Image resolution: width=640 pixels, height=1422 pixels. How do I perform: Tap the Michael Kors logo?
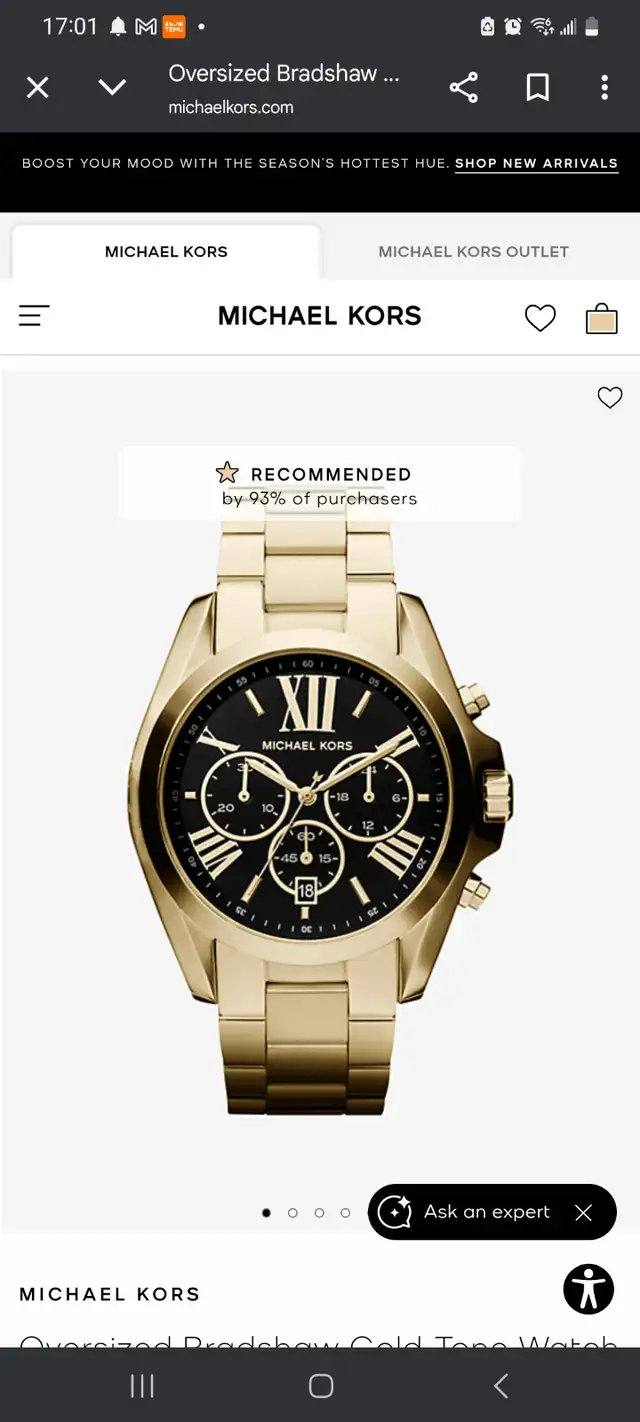(x=320, y=316)
